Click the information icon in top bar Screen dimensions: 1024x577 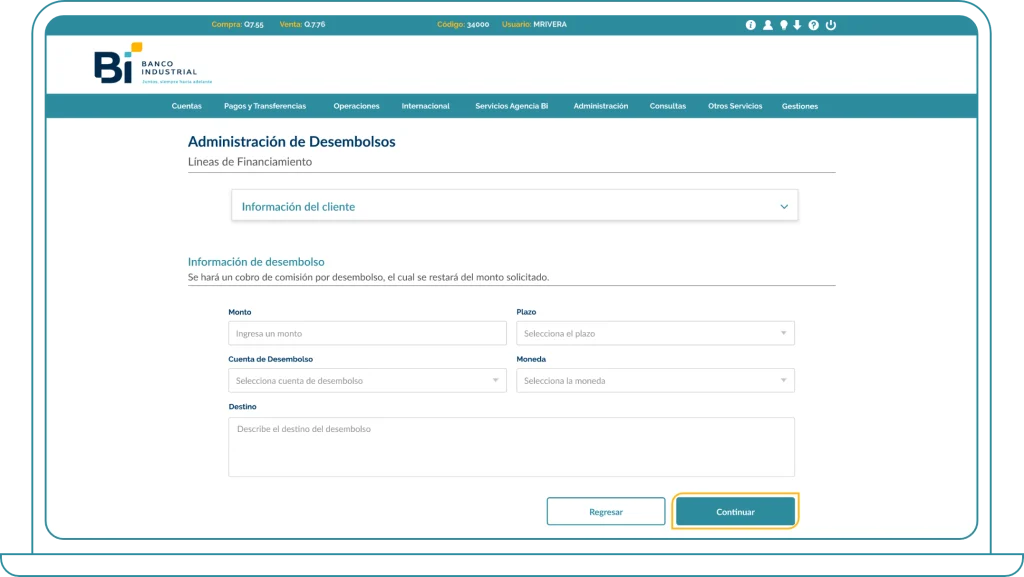(751, 25)
